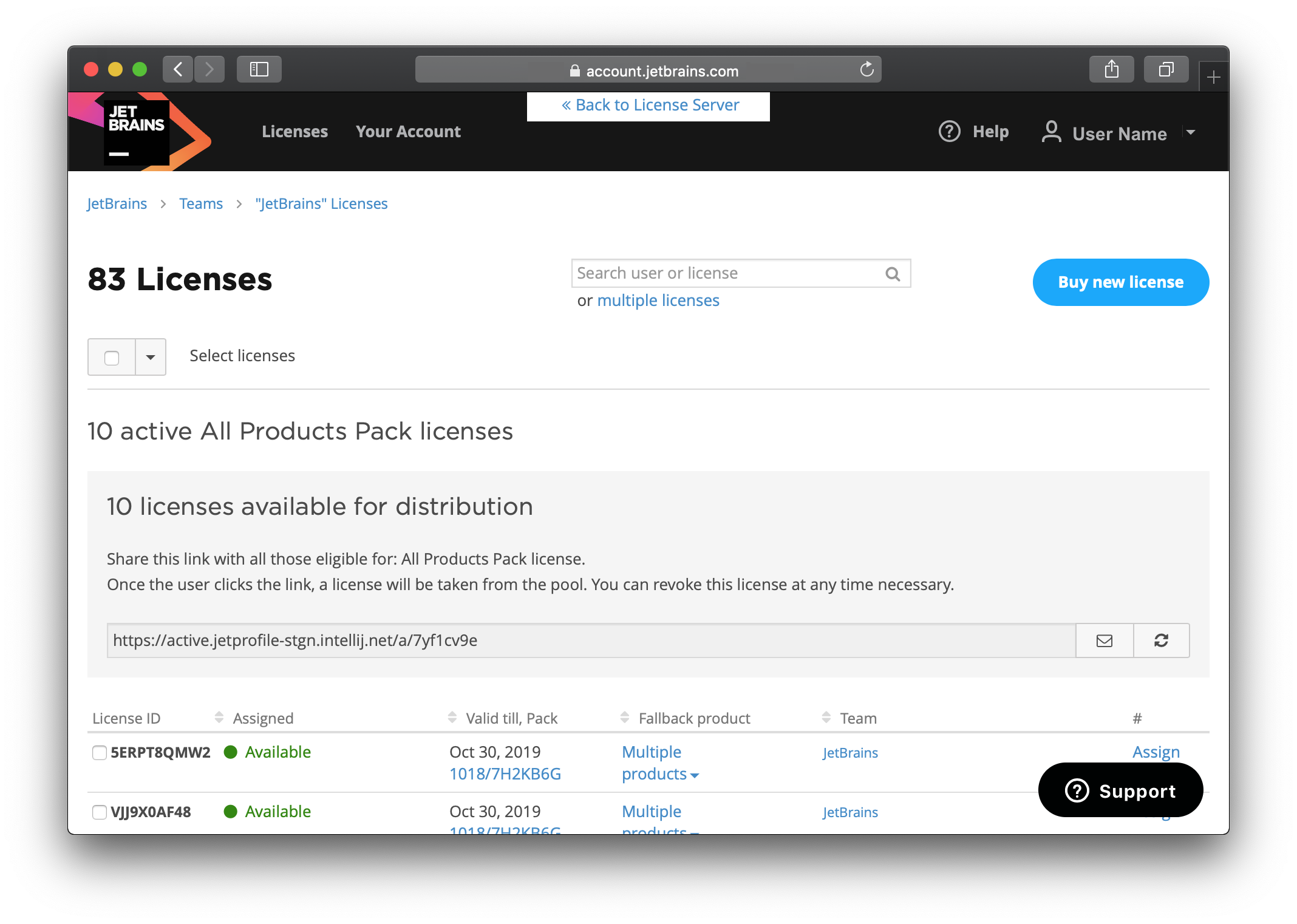Click the search icon in the search bar
Viewport: 1297px width, 924px height.
tap(893, 272)
